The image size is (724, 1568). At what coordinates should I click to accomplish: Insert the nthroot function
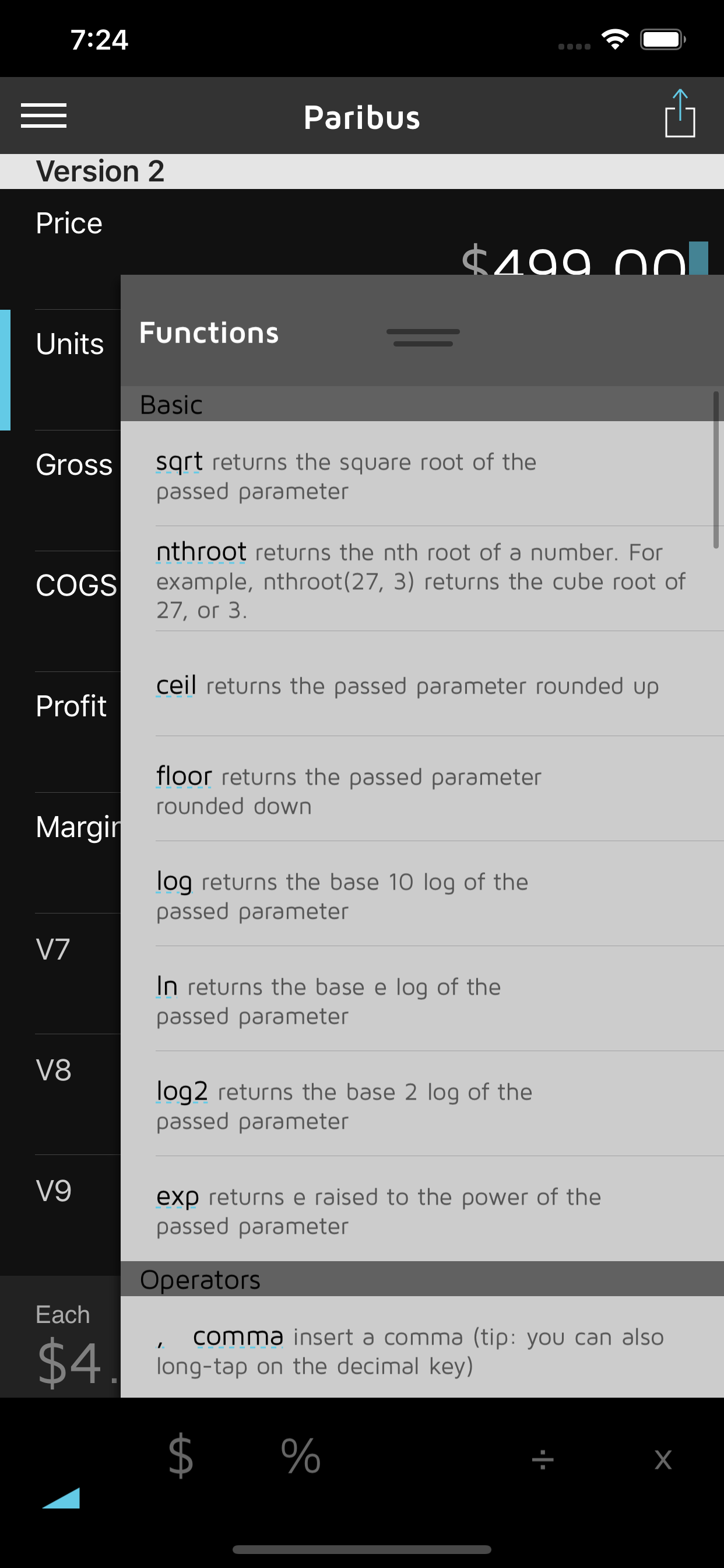coord(201,552)
